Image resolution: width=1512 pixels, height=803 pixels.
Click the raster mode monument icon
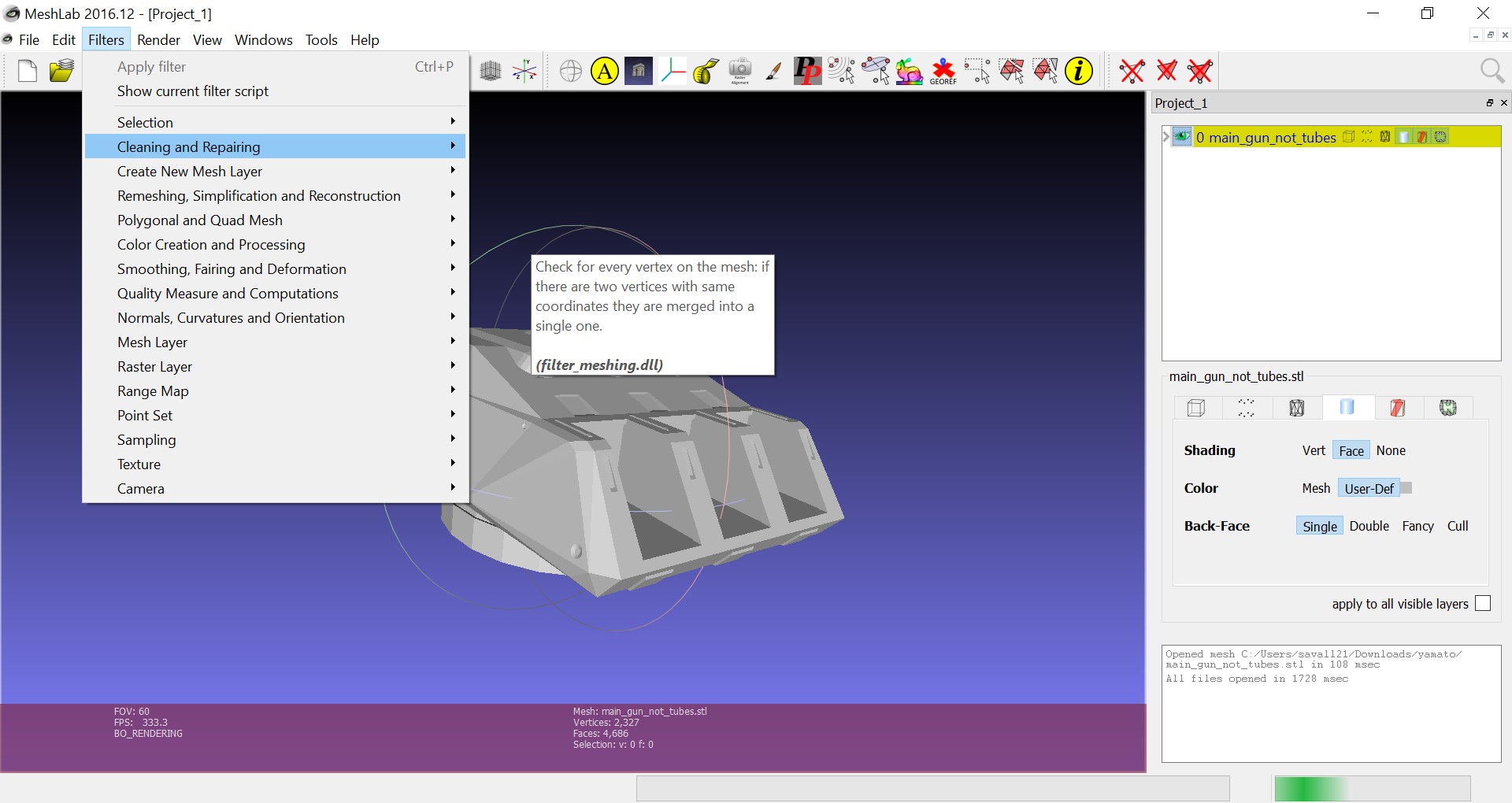639,72
